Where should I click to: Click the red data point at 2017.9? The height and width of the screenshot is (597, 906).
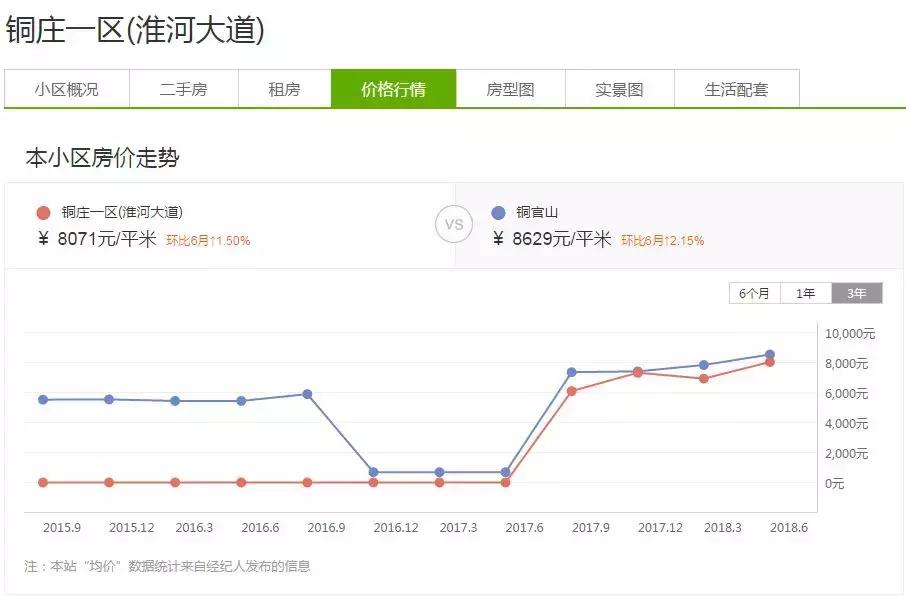pyautogui.click(x=569, y=392)
